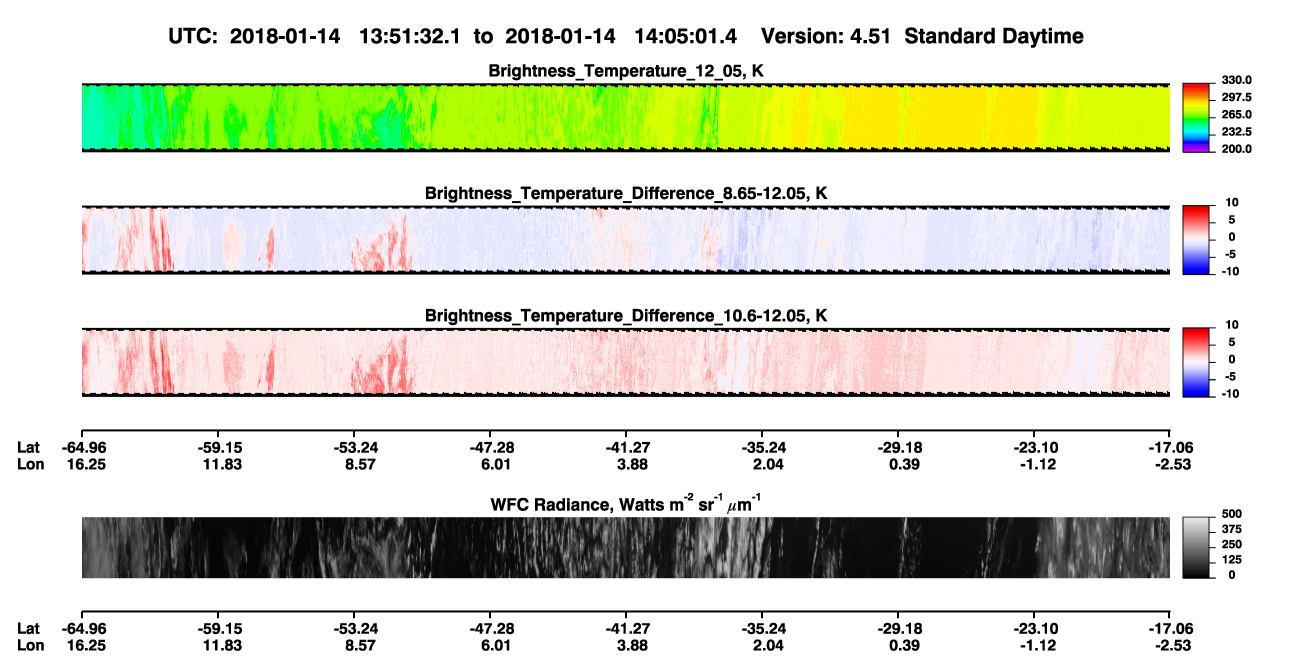Screen dimensions: 1300x667
Task: Click the 500 label on the WFC color bar
Action: coord(1233,512)
